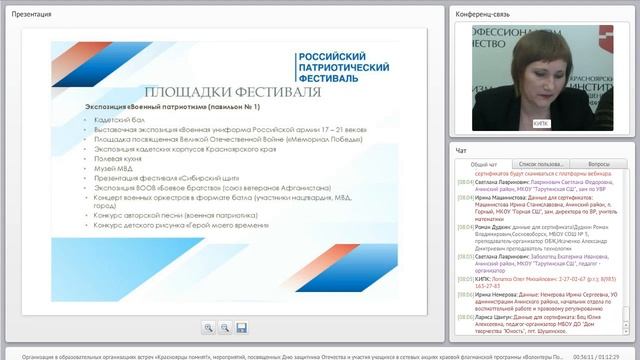Click the Конференц-связь panel title

click(x=482, y=14)
